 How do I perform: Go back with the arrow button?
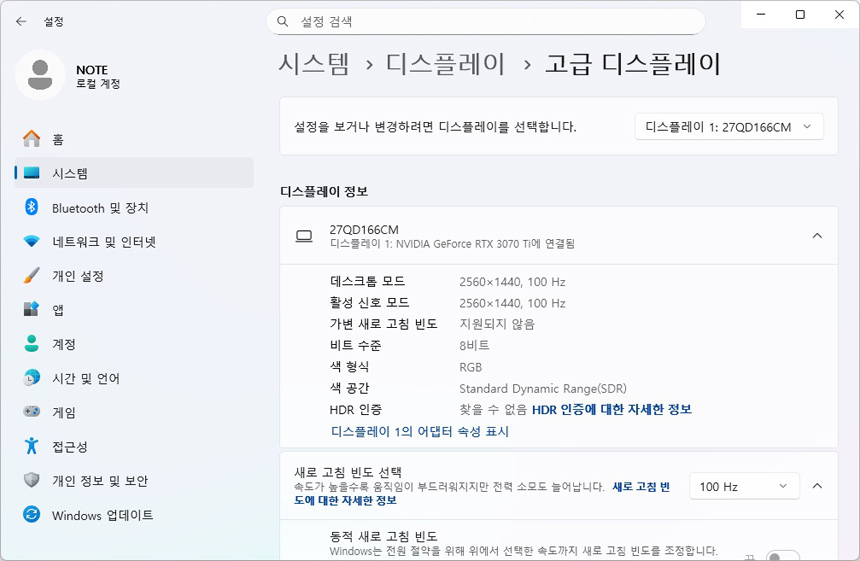[21, 21]
